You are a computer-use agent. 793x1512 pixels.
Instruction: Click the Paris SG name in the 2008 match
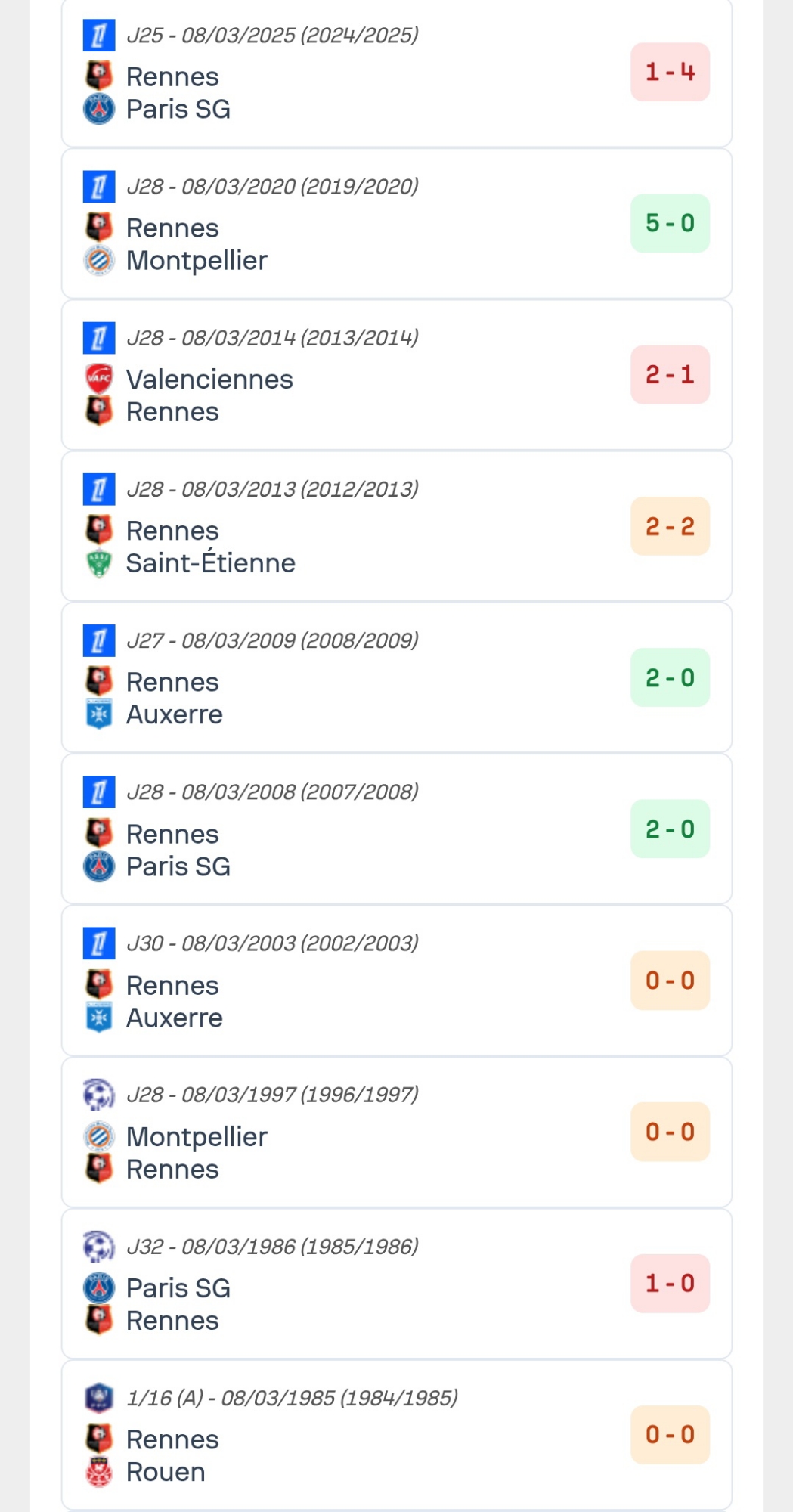(178, 866)
